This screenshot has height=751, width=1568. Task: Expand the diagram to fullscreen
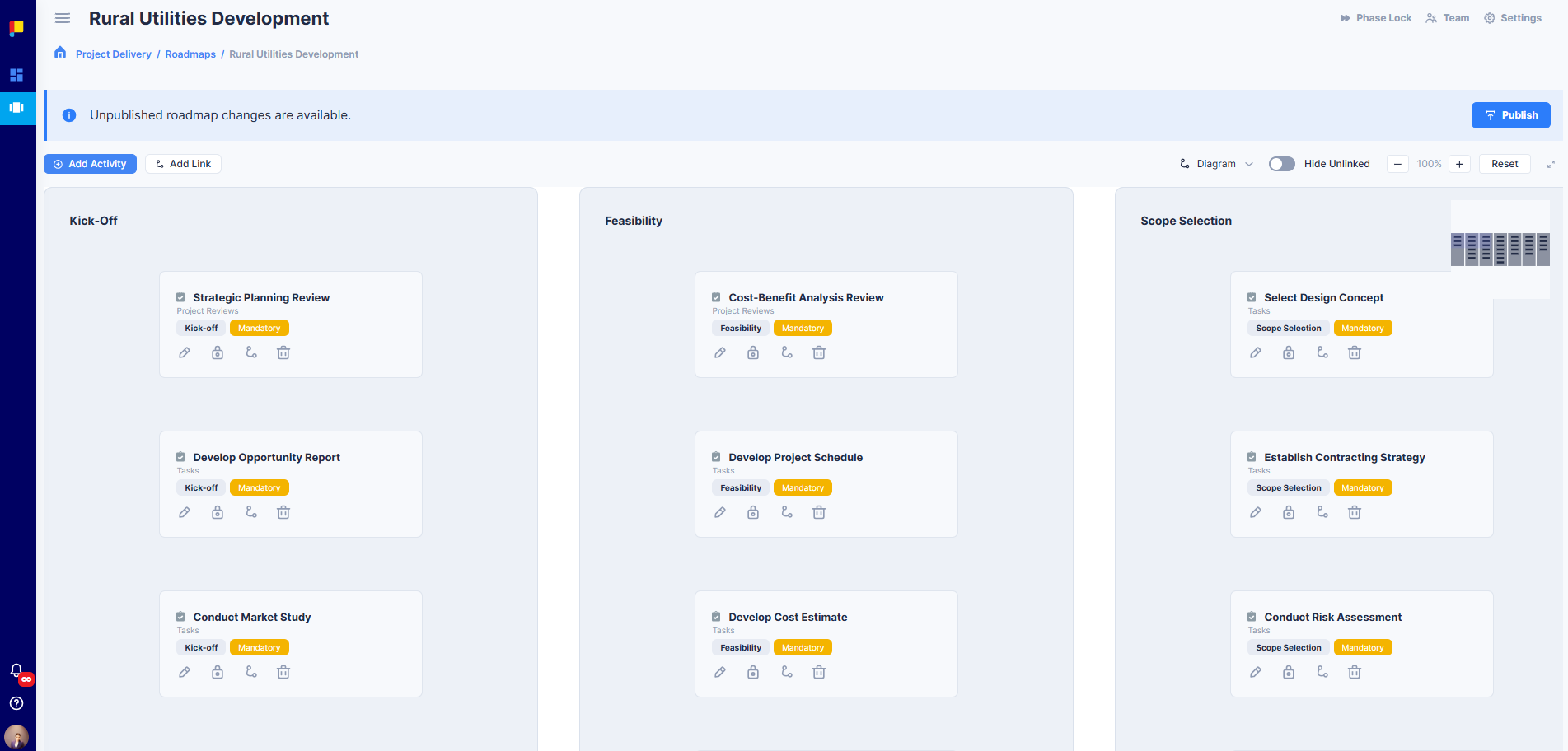1552,163
